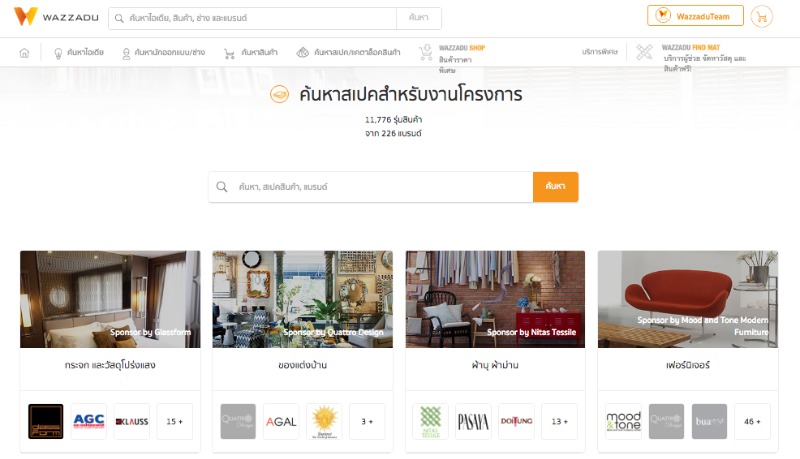Click the AGC brand logo
Screen dimensions: 800x459
pyautogui.click(x=89, y=421)
